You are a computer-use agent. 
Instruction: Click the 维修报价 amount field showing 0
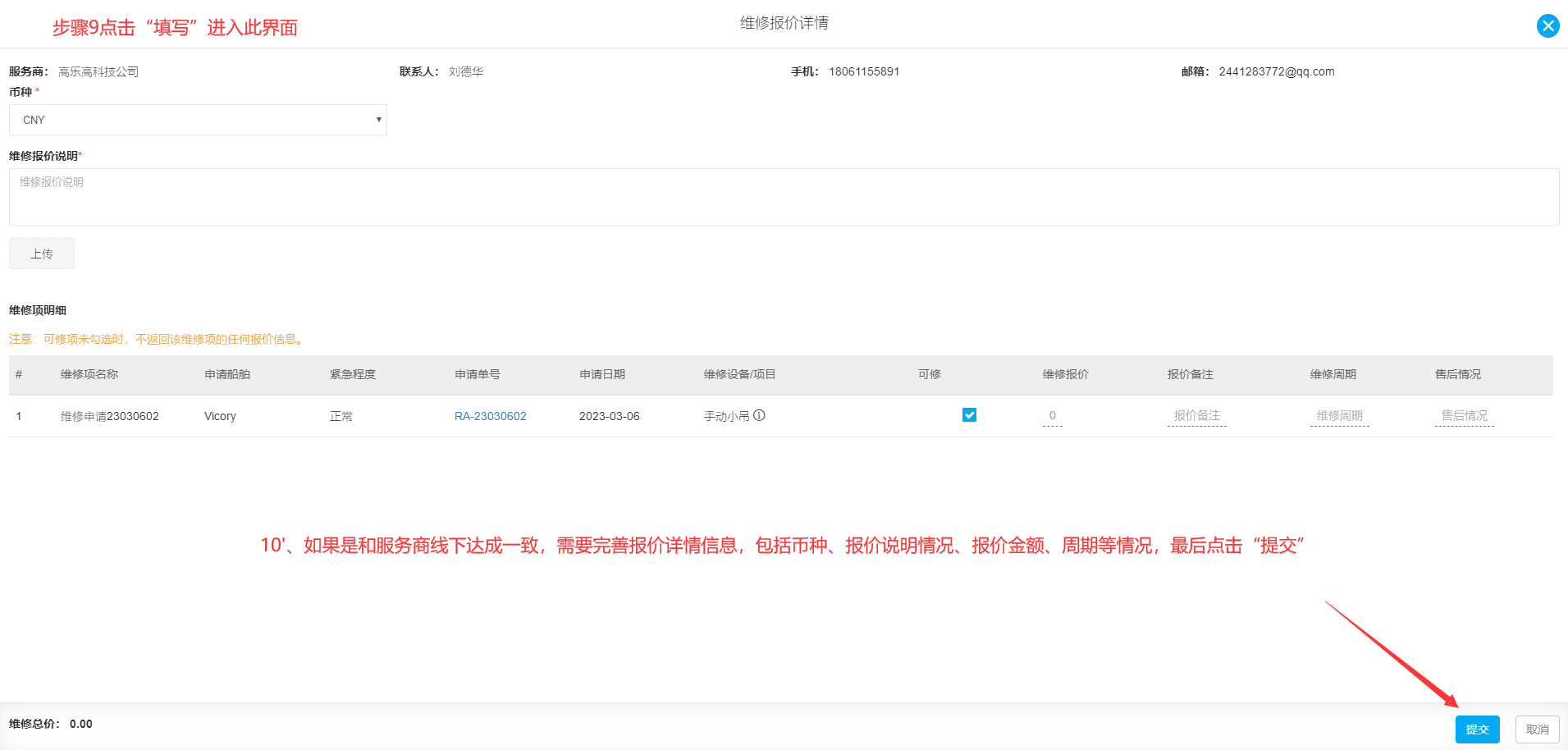[1053, 416]
